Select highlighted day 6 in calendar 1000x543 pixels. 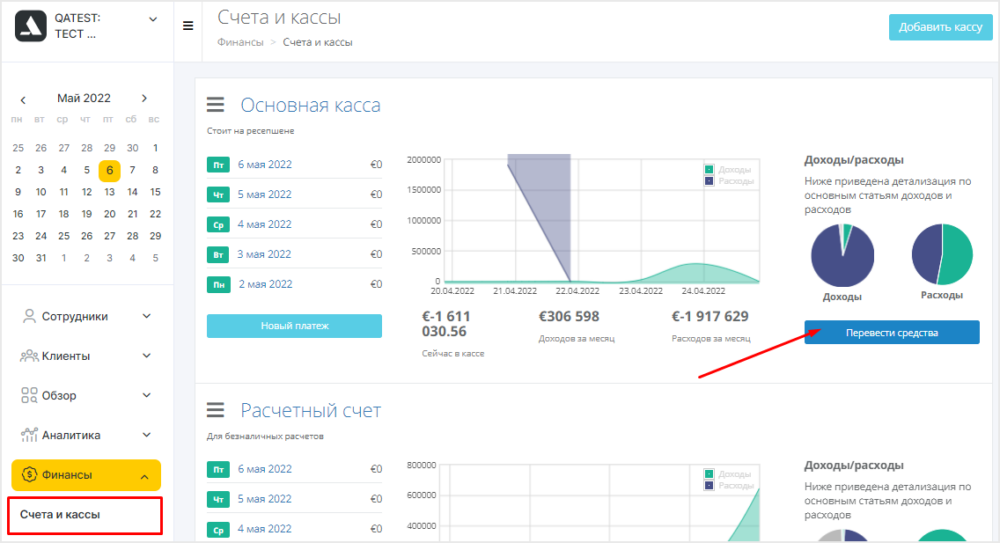click(x=110, y=170)
